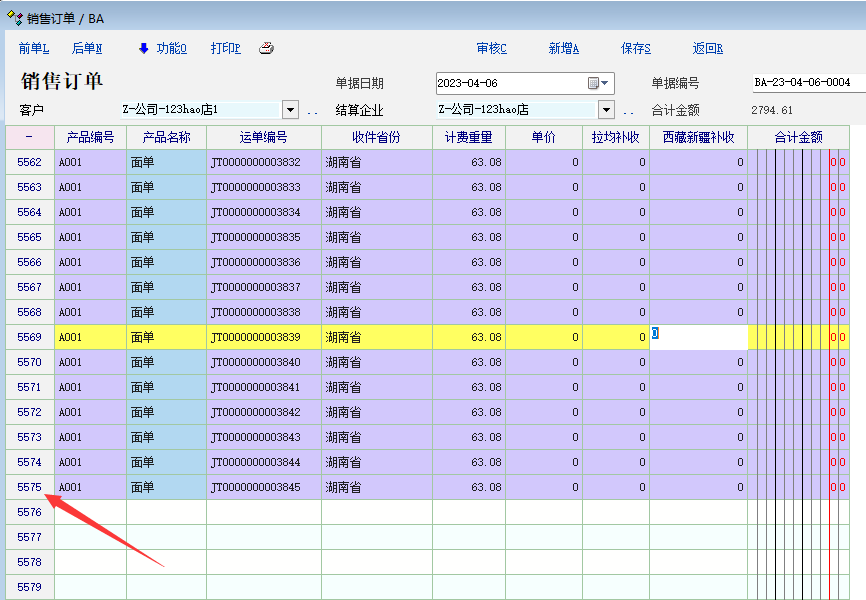Click the 运单编号 column header

tap(263, 137)
